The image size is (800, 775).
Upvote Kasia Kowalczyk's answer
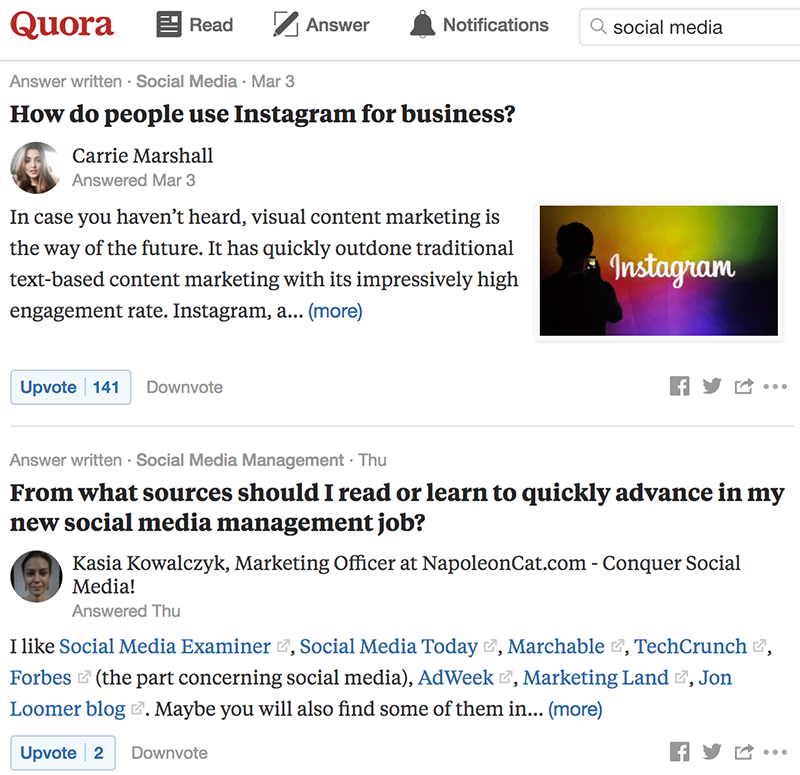coord(62,753)
